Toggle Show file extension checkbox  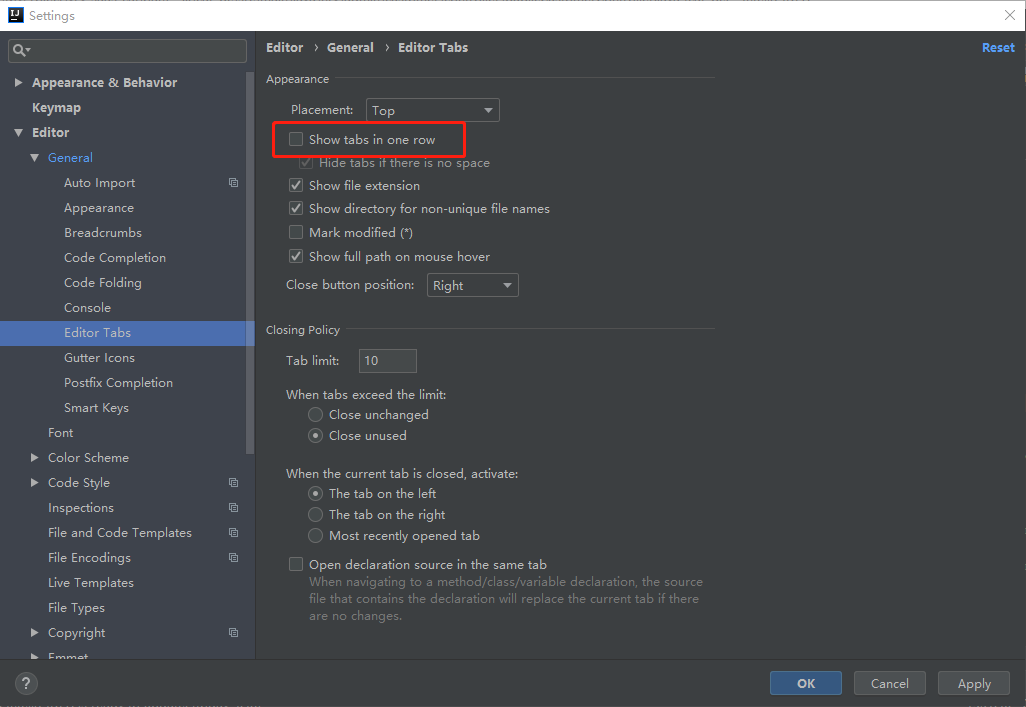click(x=296, y=185)
